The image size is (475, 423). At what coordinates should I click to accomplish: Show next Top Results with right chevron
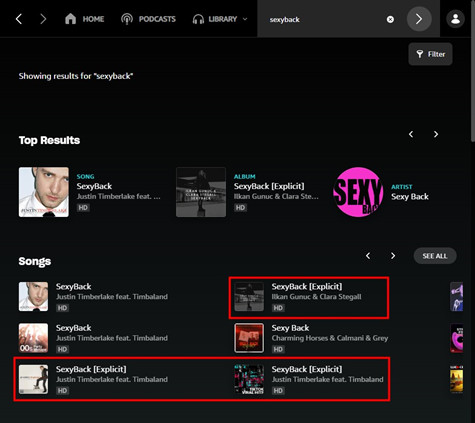(436, 134)
